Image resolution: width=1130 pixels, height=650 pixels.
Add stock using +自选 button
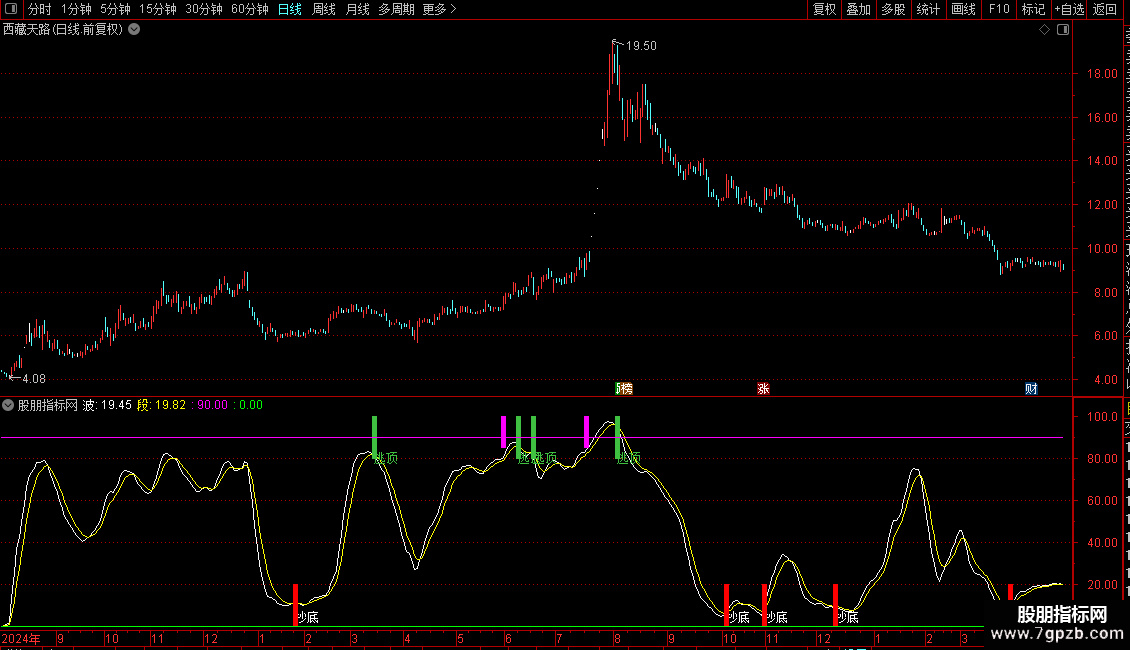[x=1069, y=9]
